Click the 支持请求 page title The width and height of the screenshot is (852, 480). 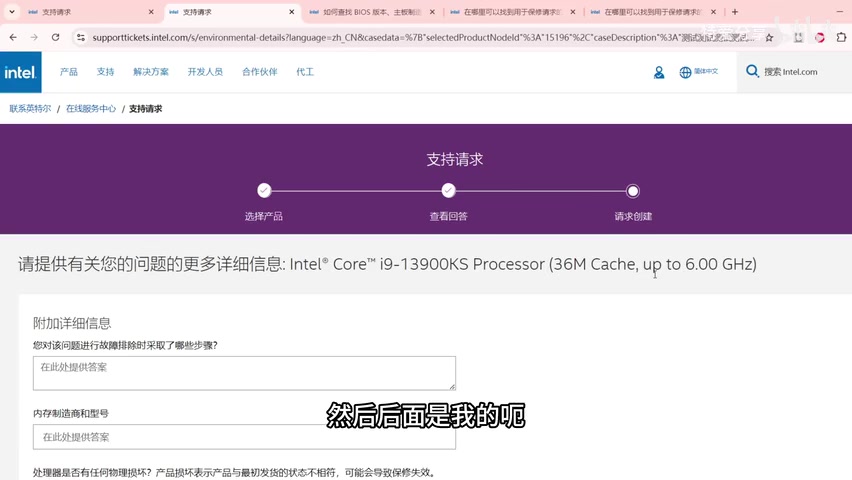pyautogui.click(x=455, y=159)
